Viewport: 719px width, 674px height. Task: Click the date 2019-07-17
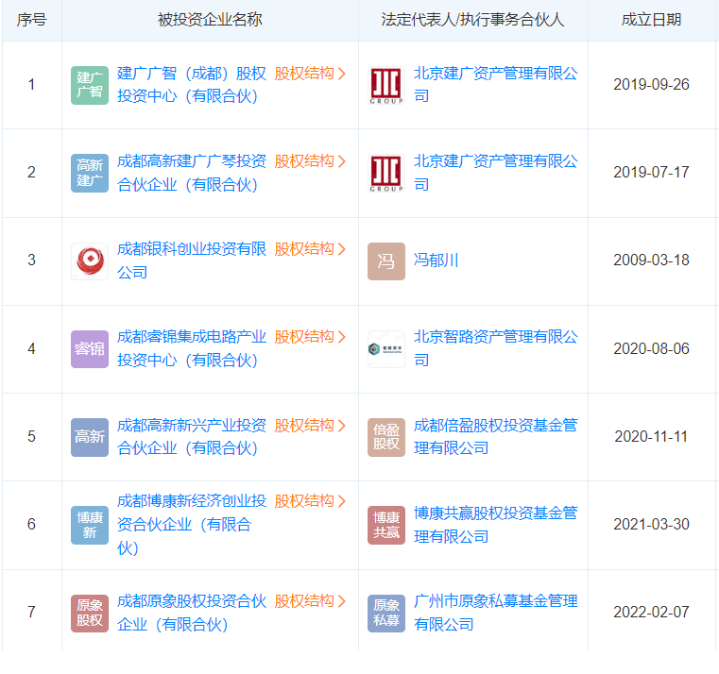point(651,172)
